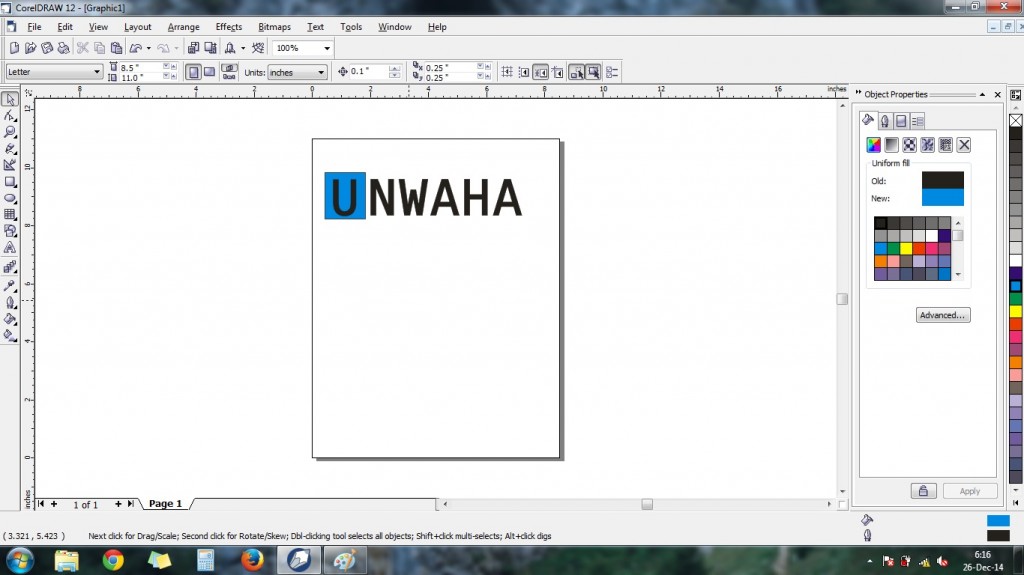
Task: Choose Pattern fill type icon
Action: point(910,145)
